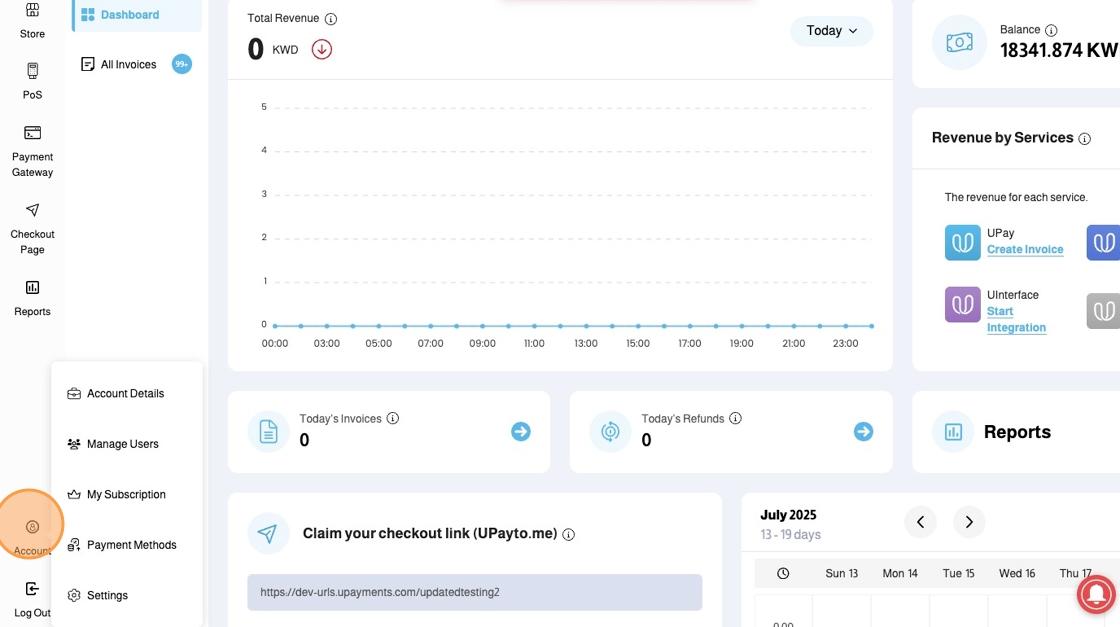This screenshot has width=1120, height=627.
Task: Select Account Details from account menu
Action: (125, 394)
